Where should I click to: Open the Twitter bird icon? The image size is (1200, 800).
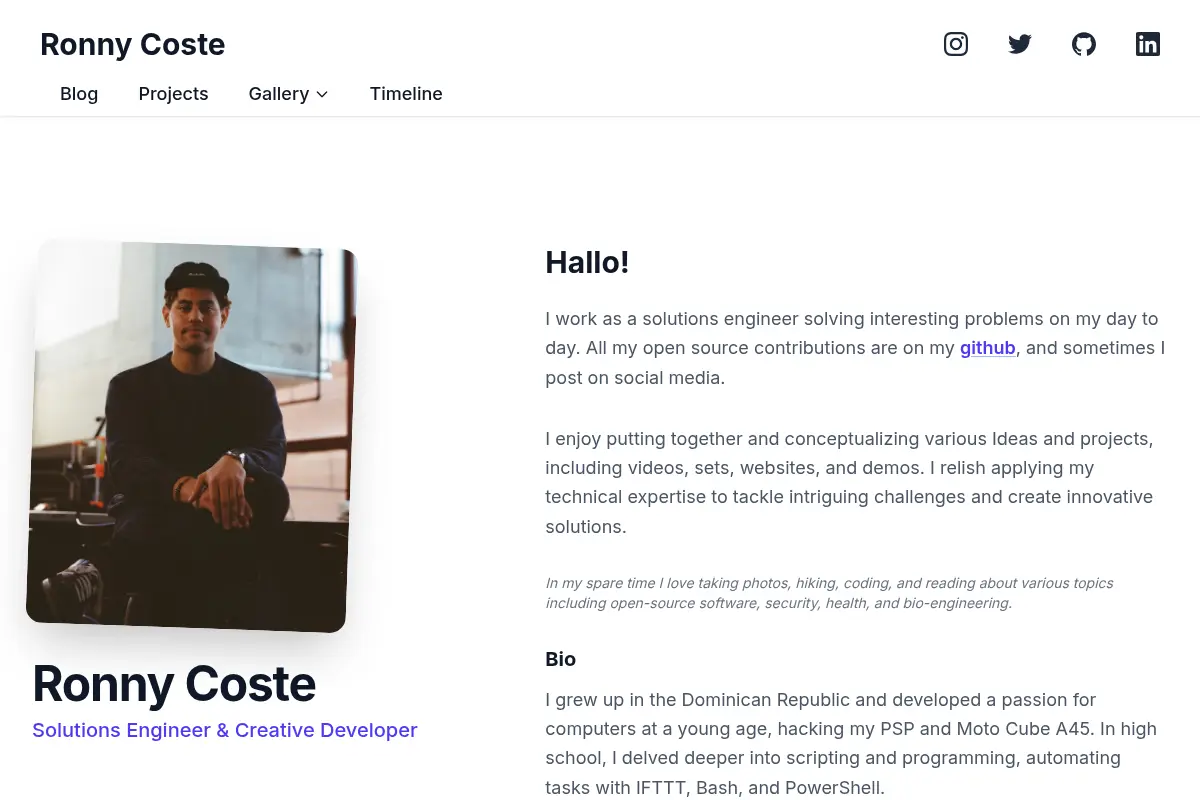pyautogui.click(x=1020, y=44)
